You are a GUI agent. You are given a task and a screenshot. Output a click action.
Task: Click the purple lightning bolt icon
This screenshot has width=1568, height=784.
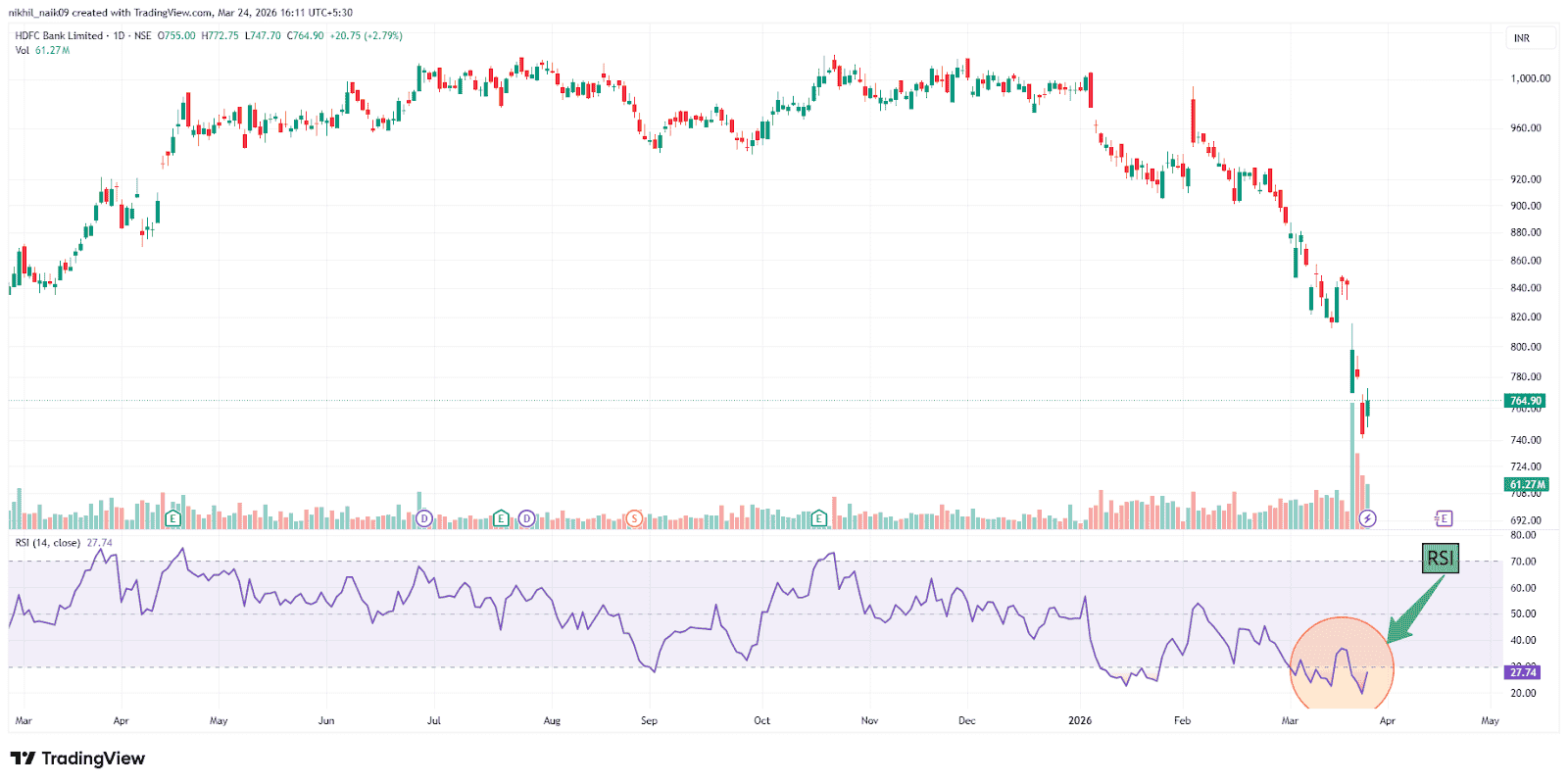point(1367,518)
